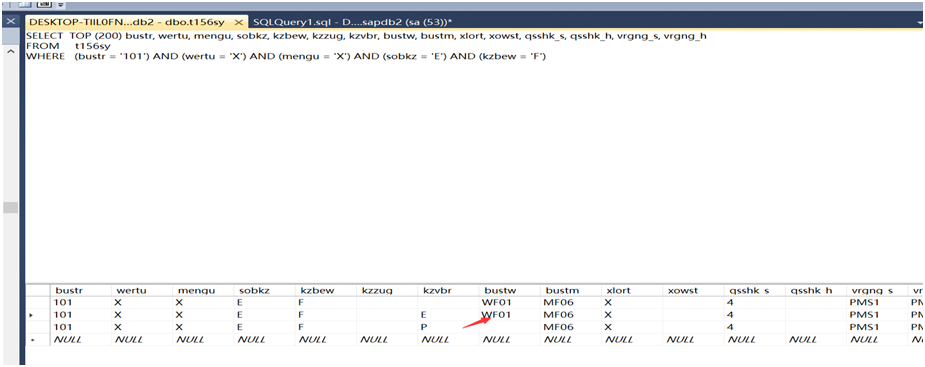Image resolution: width=925 pixels, height=367 pixels.
Task: Click the cell containing P in kzvbr
Action: point(448,327)
